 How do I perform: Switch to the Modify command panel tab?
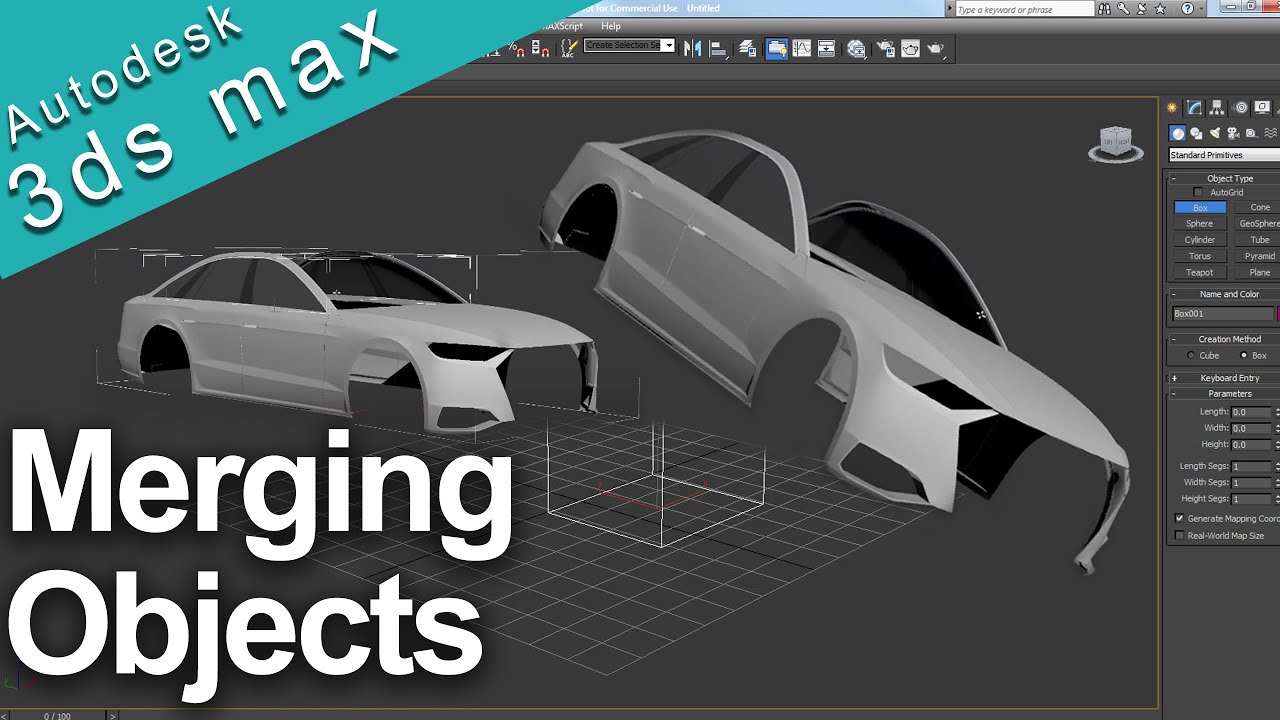[x=1194, y=108]
